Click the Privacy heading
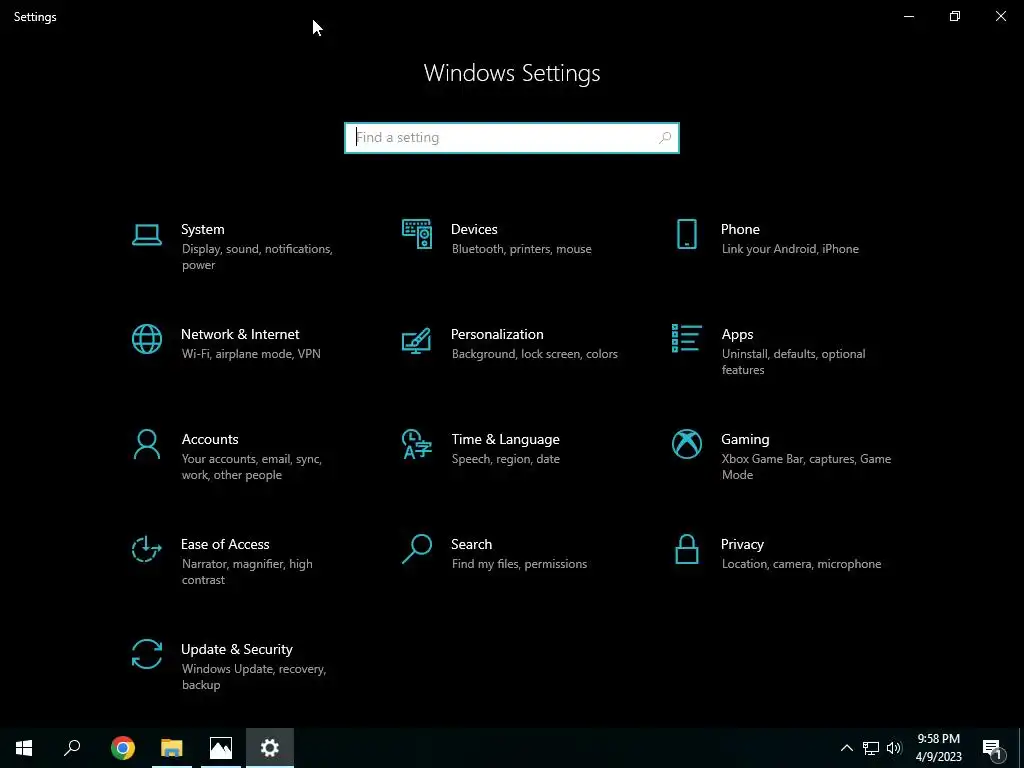 tap(742, 545)
